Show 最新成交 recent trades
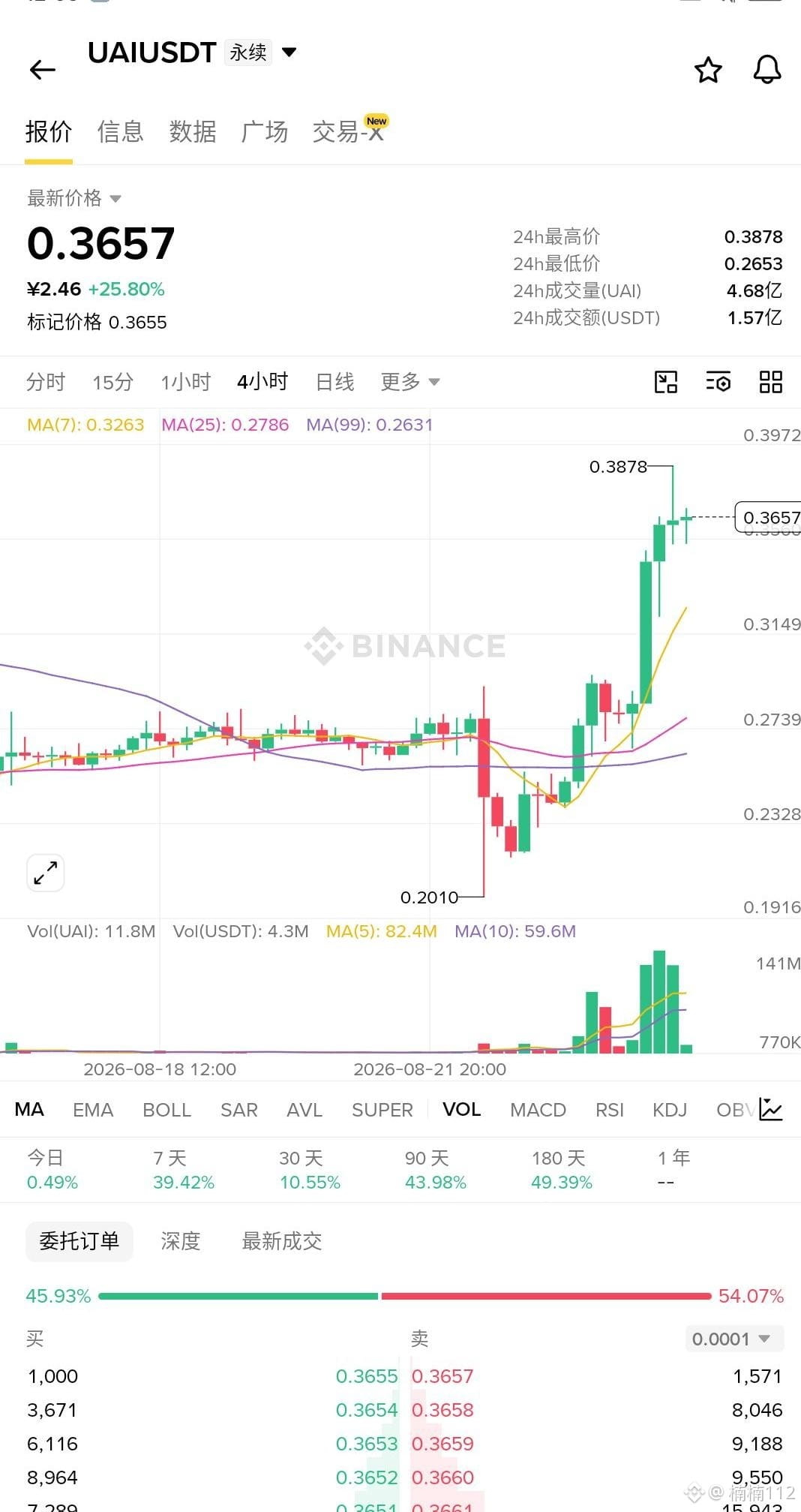The image size is (801, 1512). coord(282,1241)
